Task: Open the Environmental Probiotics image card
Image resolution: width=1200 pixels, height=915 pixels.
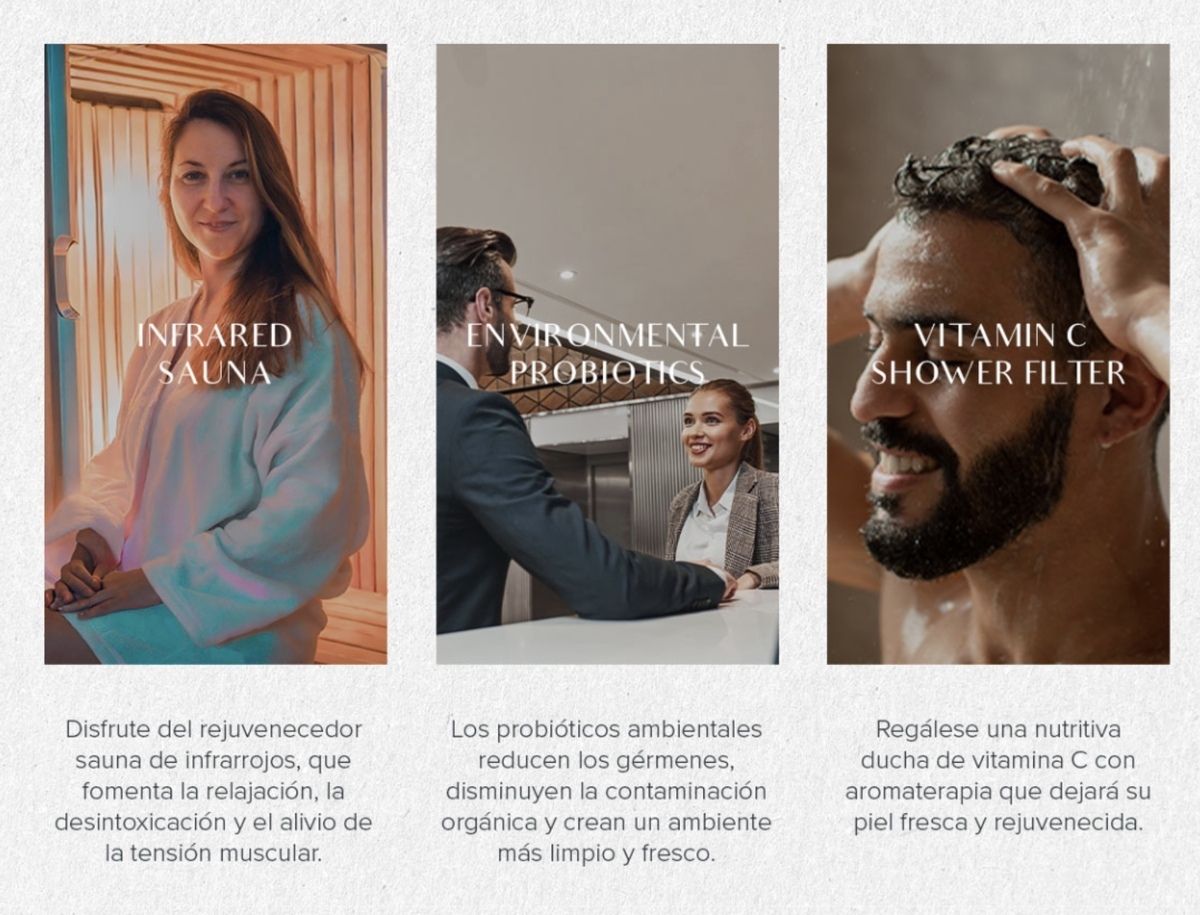Action: [x=607, y=354]
